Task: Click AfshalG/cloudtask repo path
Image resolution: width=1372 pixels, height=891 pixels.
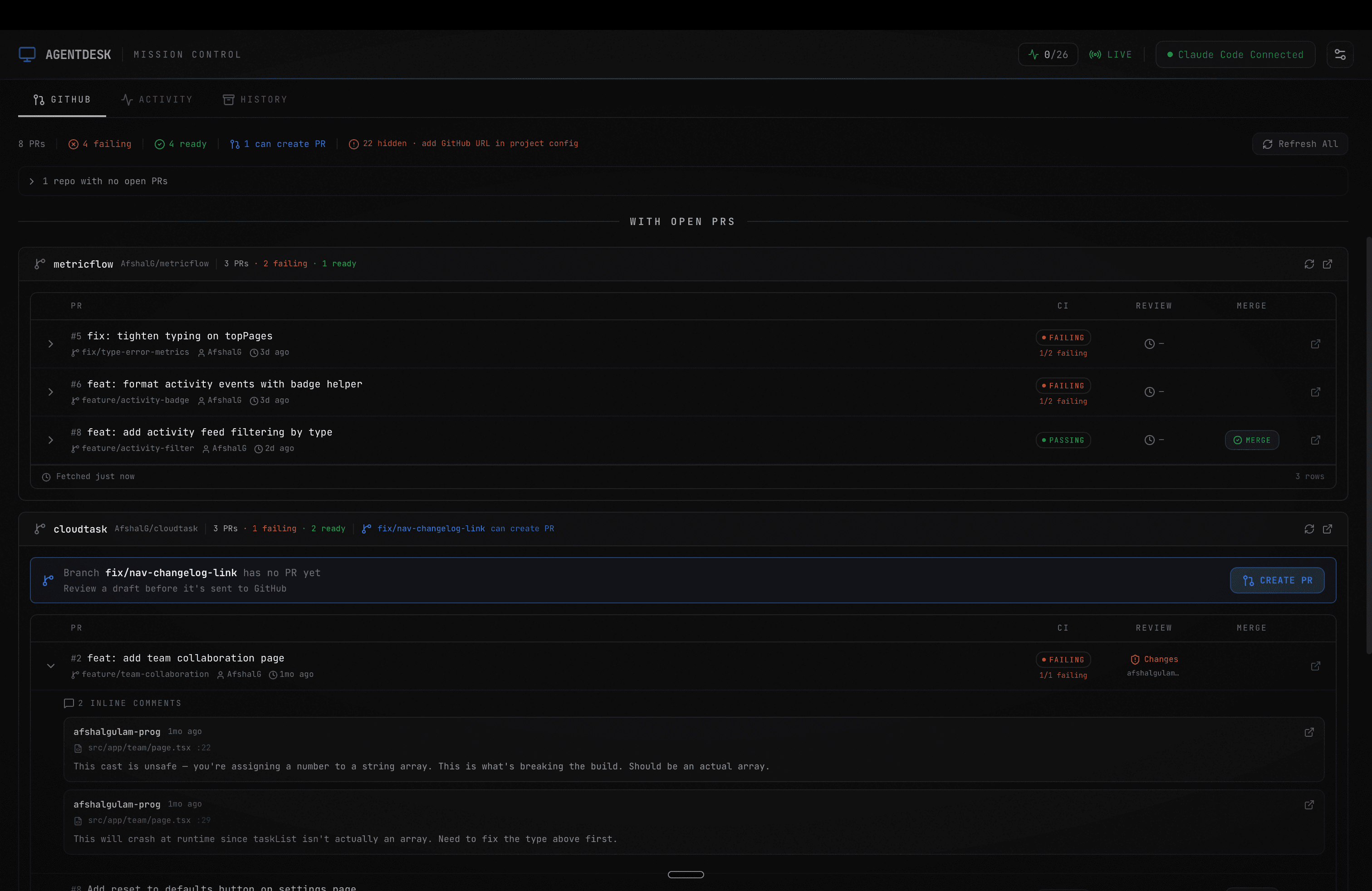Action: [156, 529]
